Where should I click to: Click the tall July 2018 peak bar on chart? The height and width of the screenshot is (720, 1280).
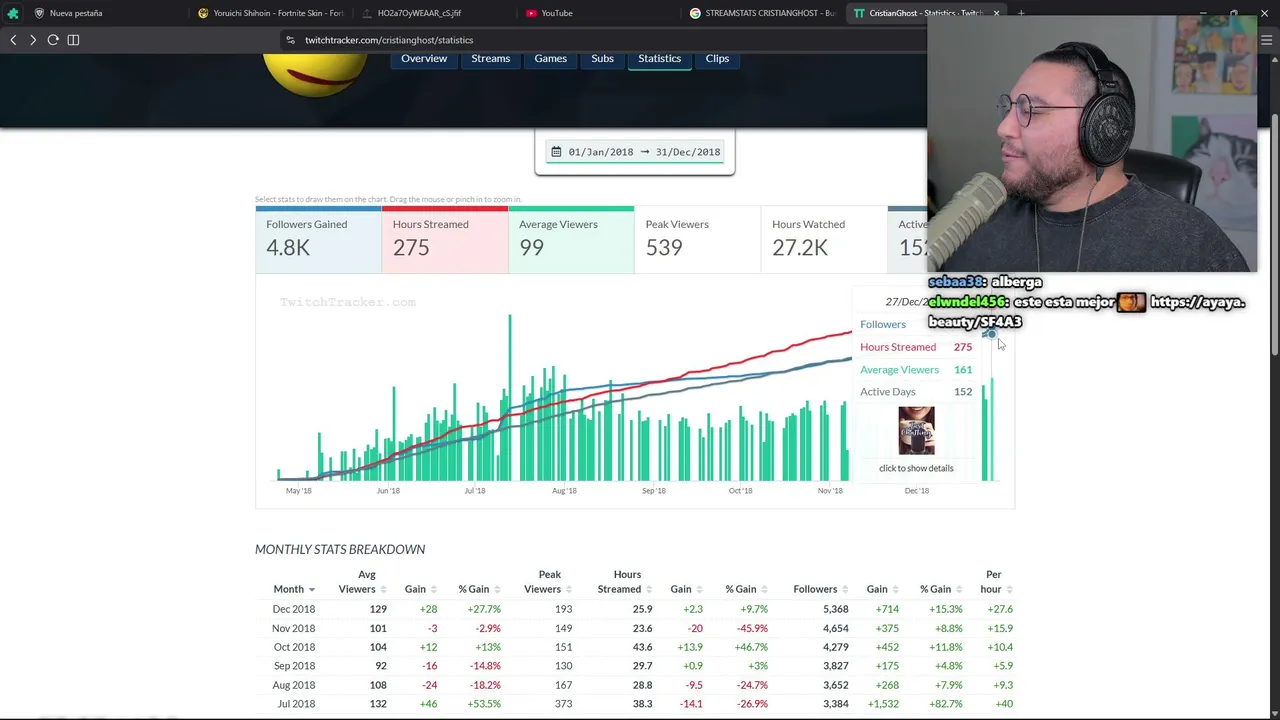(x=509, y=398)
